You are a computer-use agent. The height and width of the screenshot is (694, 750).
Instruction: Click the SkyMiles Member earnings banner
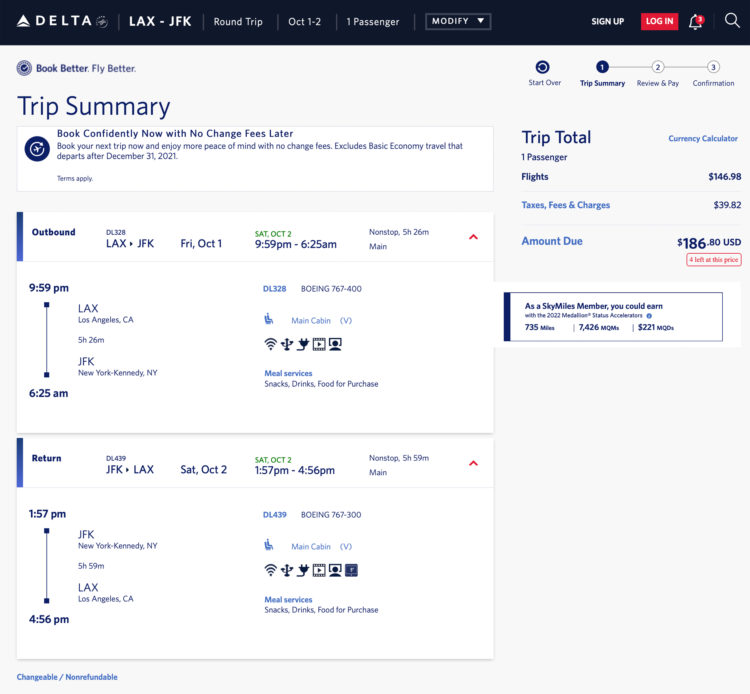(613, 317)
